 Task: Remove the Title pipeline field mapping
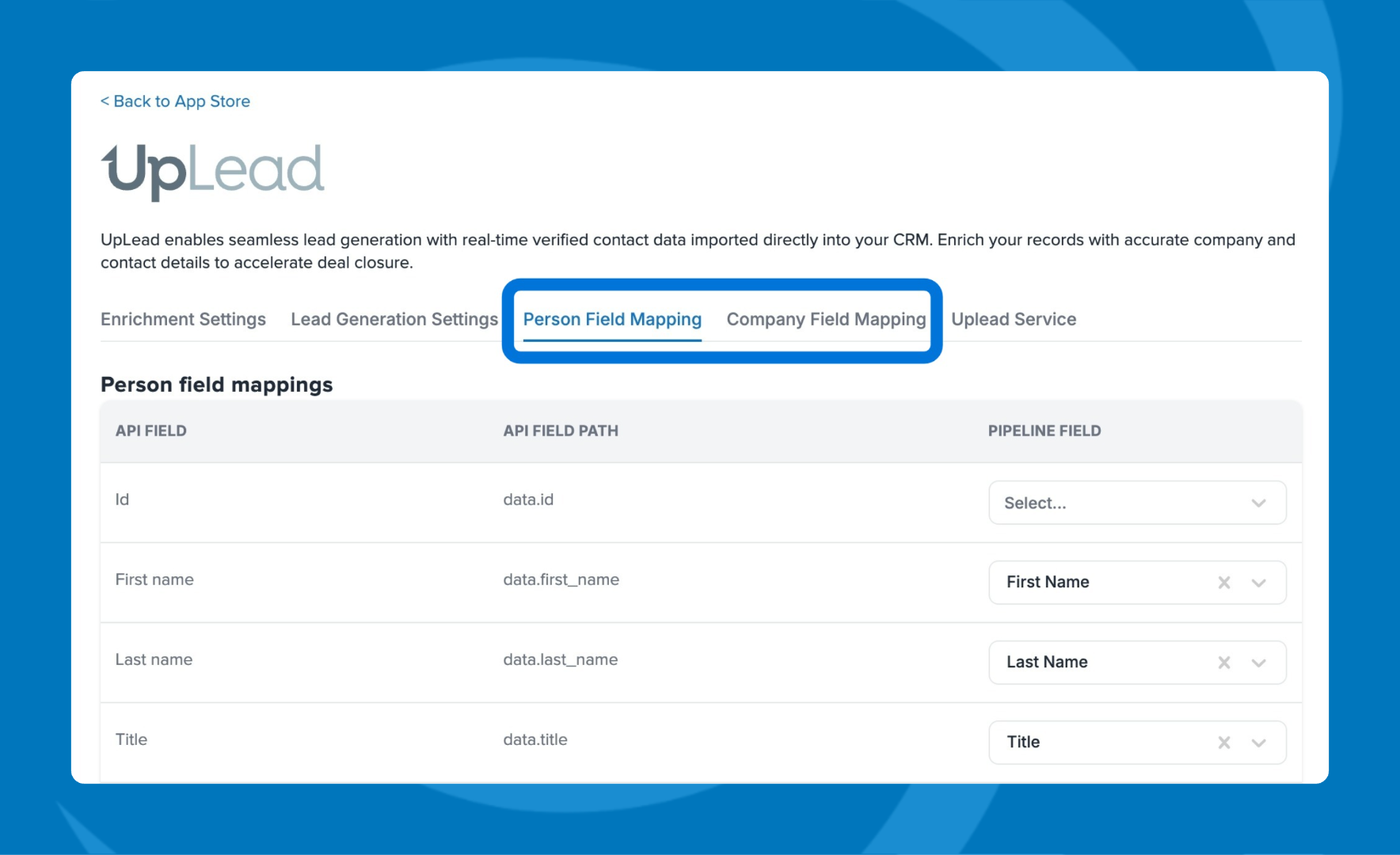point(1223,743)
